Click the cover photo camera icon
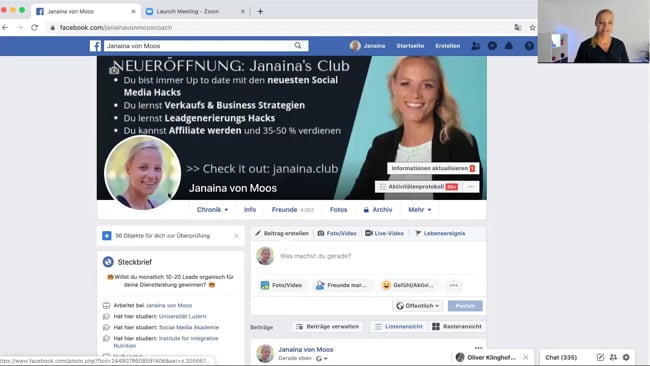The height and width of the screenshot is (366, 650). click(114, 70)
